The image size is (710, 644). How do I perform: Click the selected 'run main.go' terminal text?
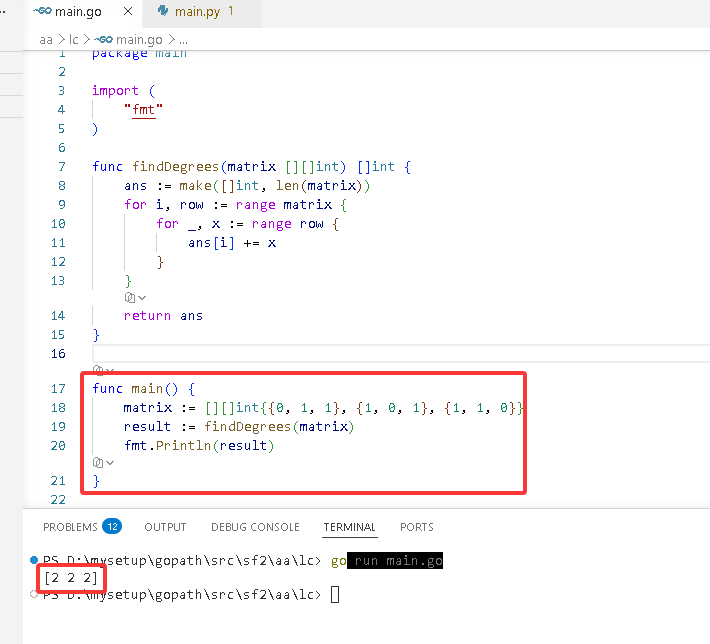click(x=395, y=561)
